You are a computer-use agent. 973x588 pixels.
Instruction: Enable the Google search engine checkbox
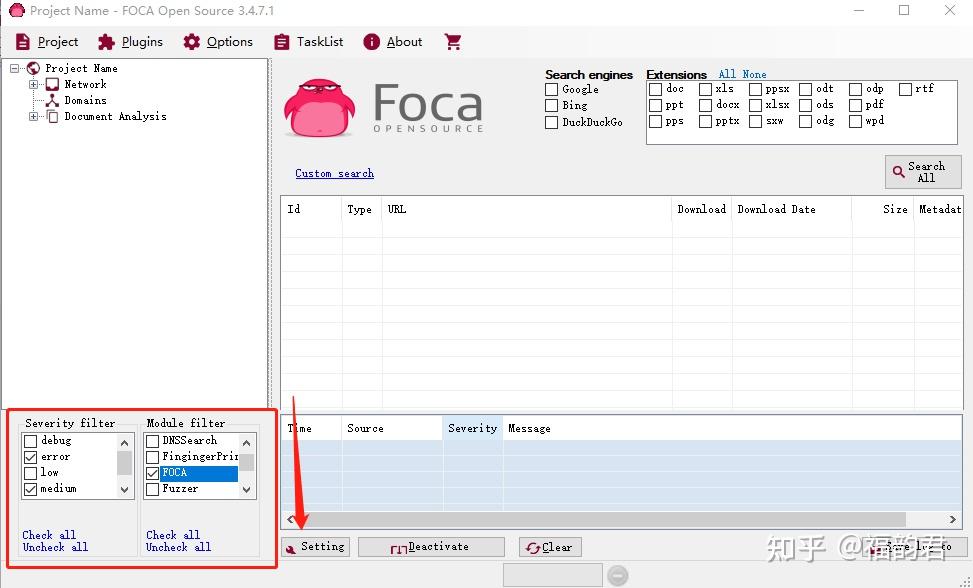click(550, 89)
